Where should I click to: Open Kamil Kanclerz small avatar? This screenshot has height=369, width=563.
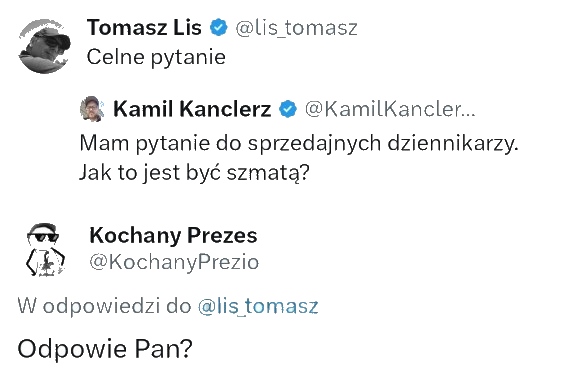(92, 109)
